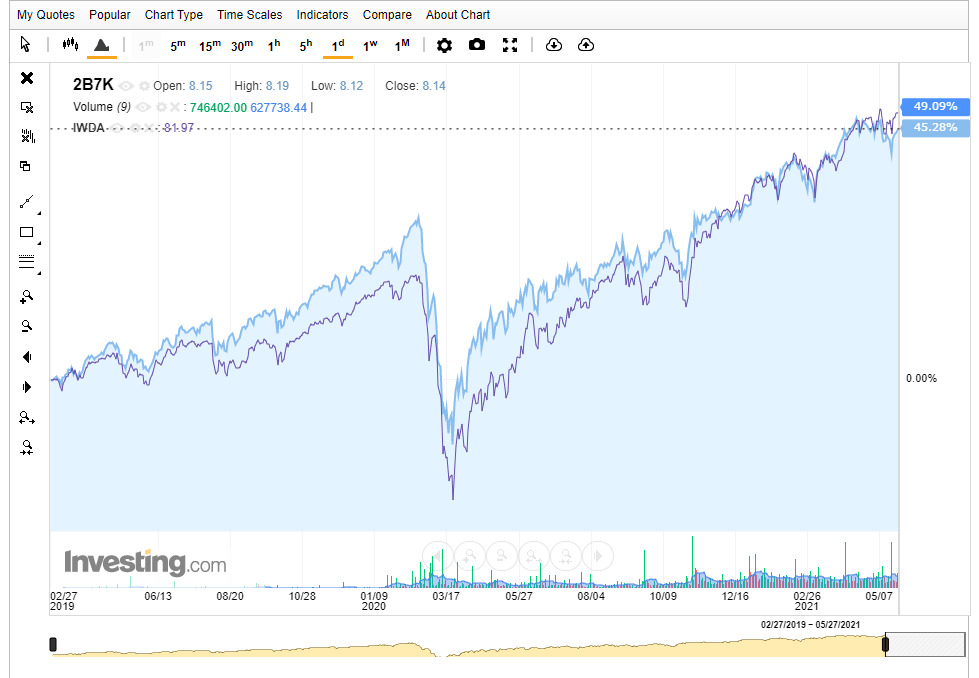Switch to 1w time interval
The image size is (979, 678).
coord(370,45)
